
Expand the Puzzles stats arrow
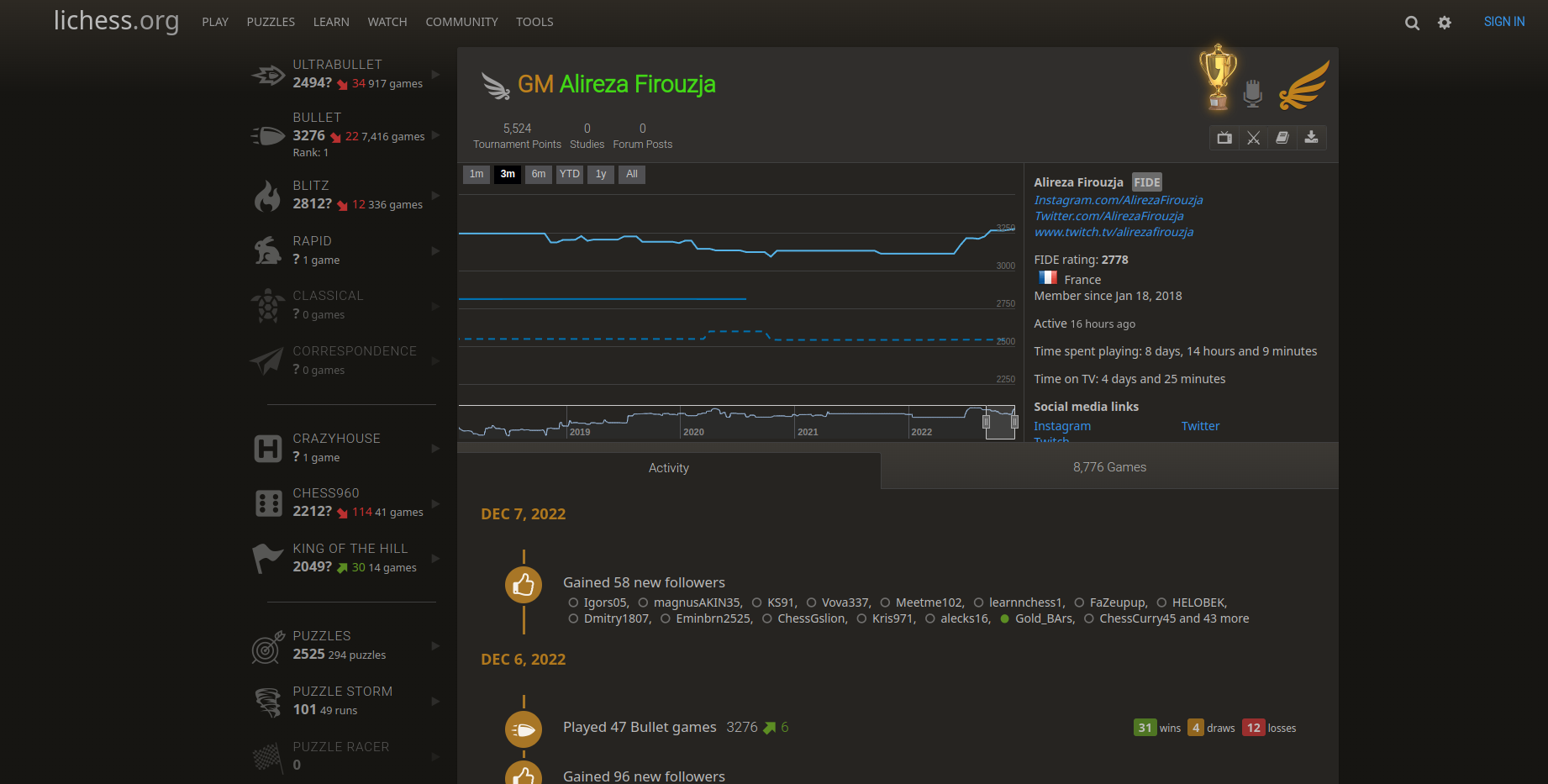coord(435,646)
